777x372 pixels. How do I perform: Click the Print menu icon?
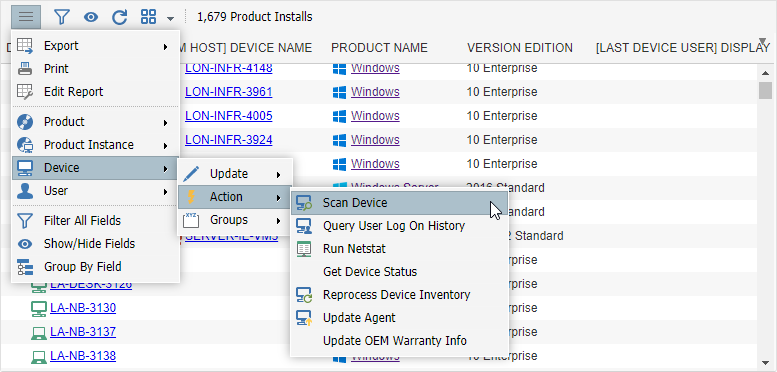25,69
